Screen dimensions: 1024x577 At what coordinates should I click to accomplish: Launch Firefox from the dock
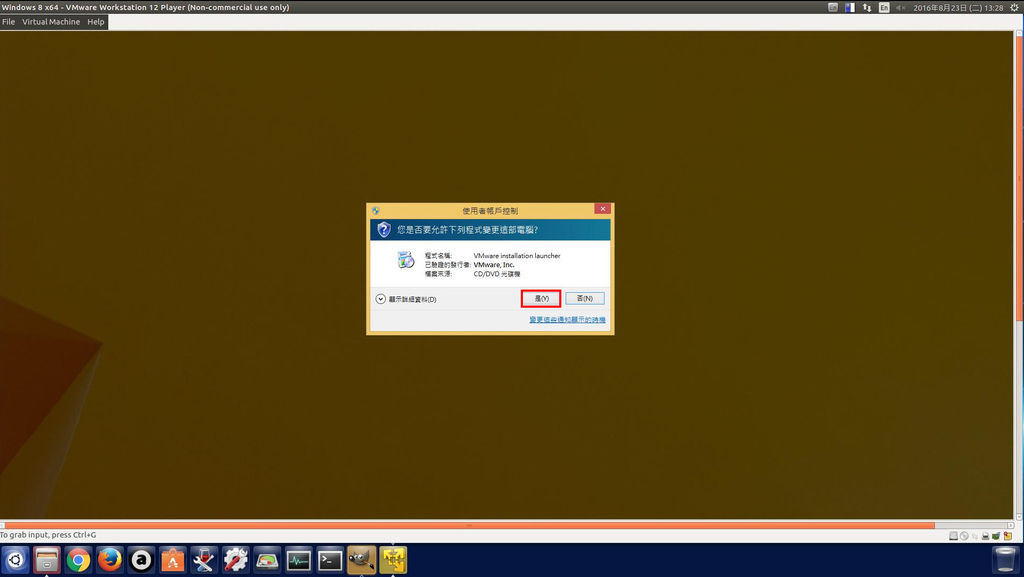[110, 560]
